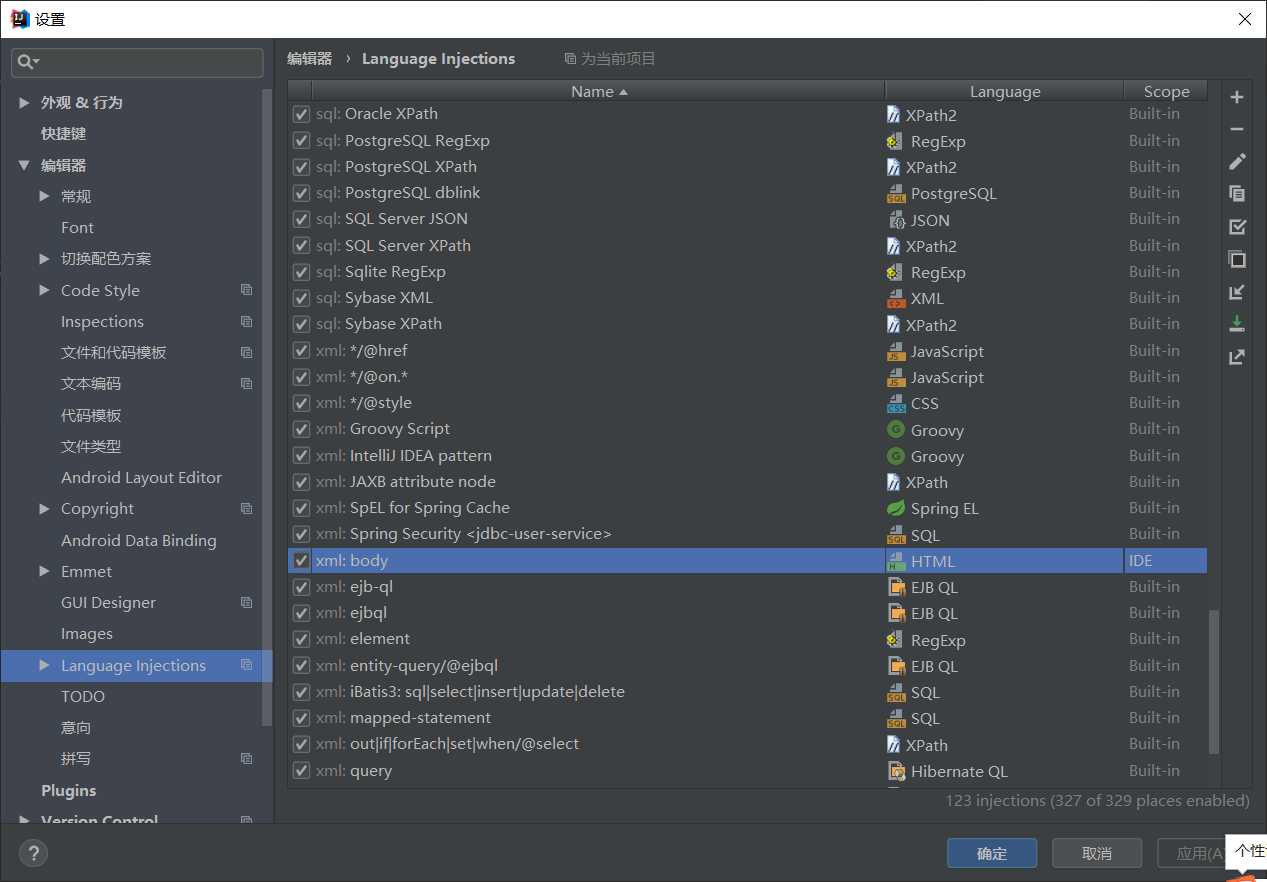Open the Font settings page

(x=77, y=227)
